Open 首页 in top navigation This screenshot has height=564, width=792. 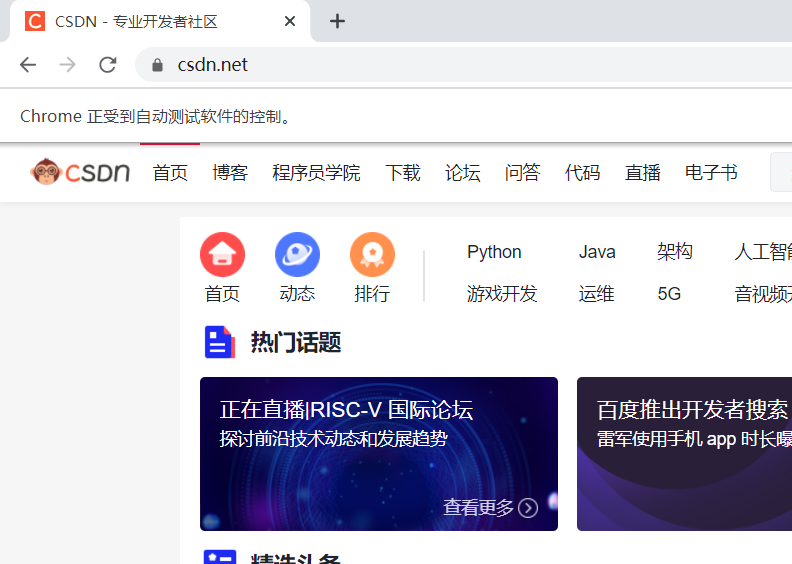pos(170,173)
